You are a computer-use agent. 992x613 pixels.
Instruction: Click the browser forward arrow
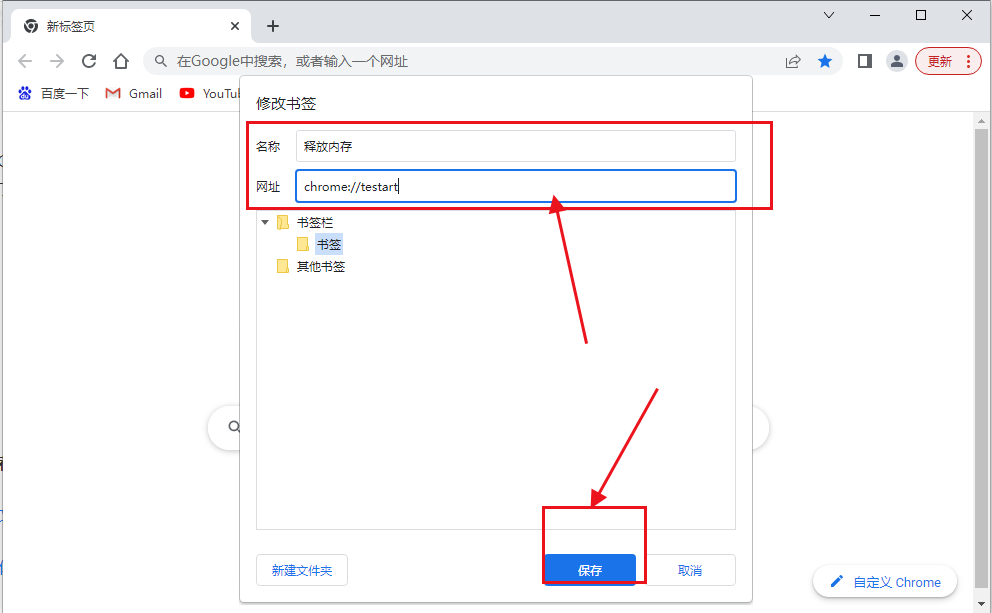coord(57,61)
